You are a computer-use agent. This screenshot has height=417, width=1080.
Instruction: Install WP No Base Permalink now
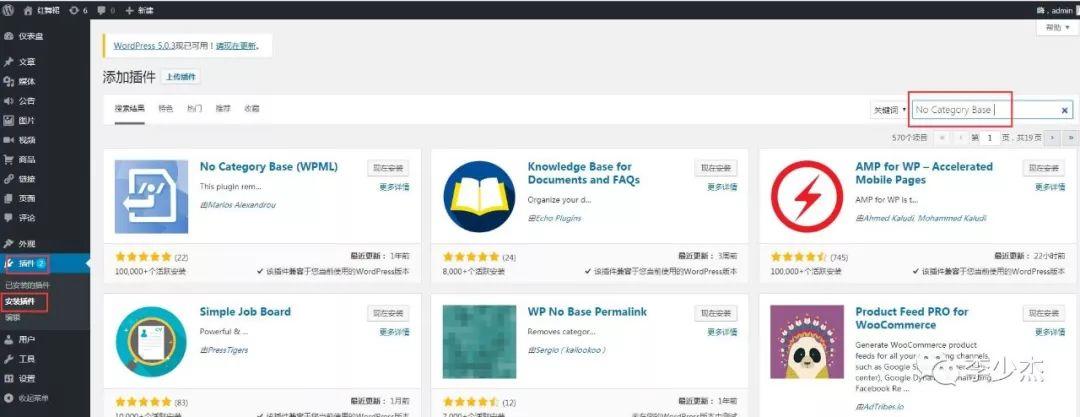tap(716, 314)
